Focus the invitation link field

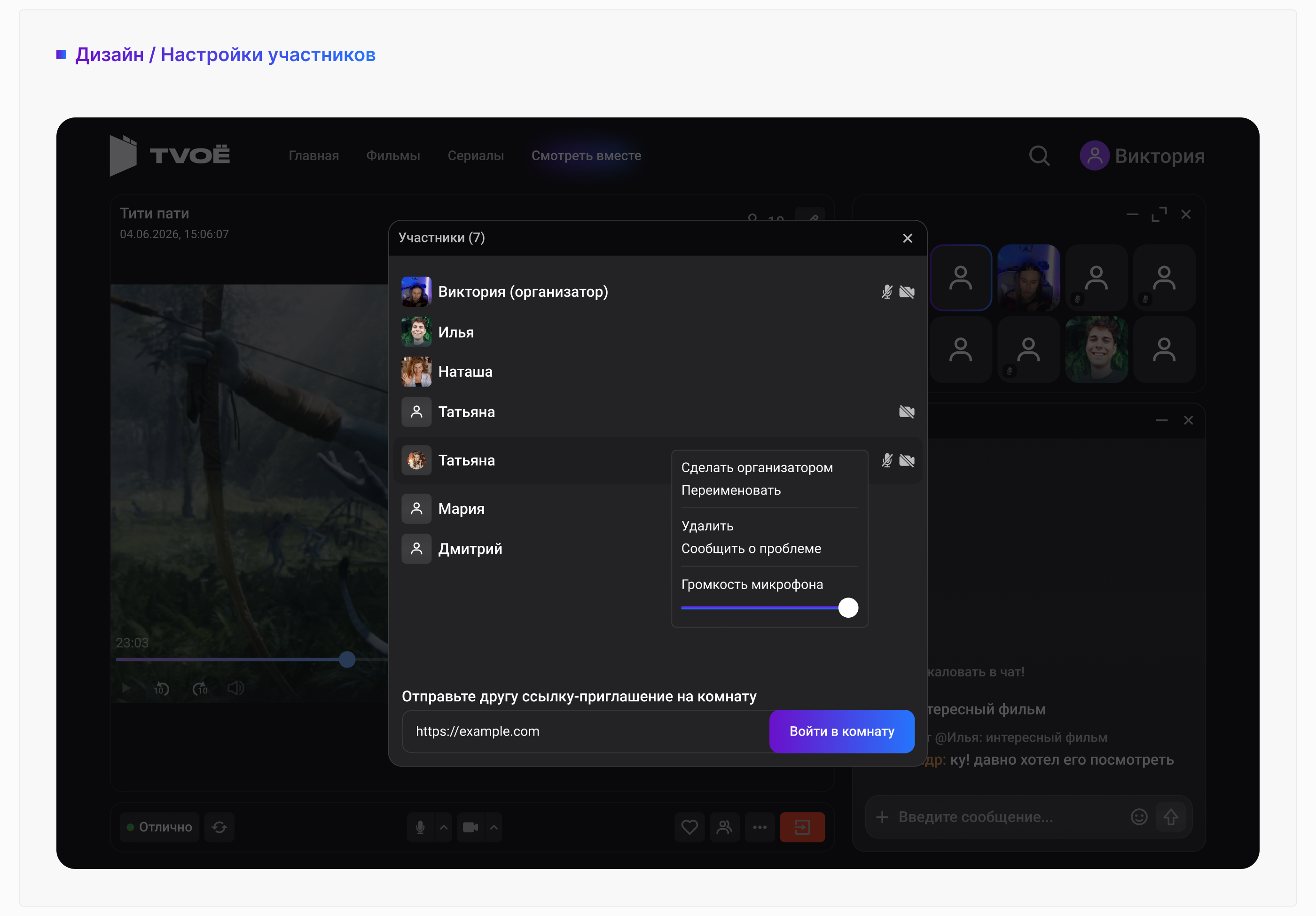pos(586,731)
